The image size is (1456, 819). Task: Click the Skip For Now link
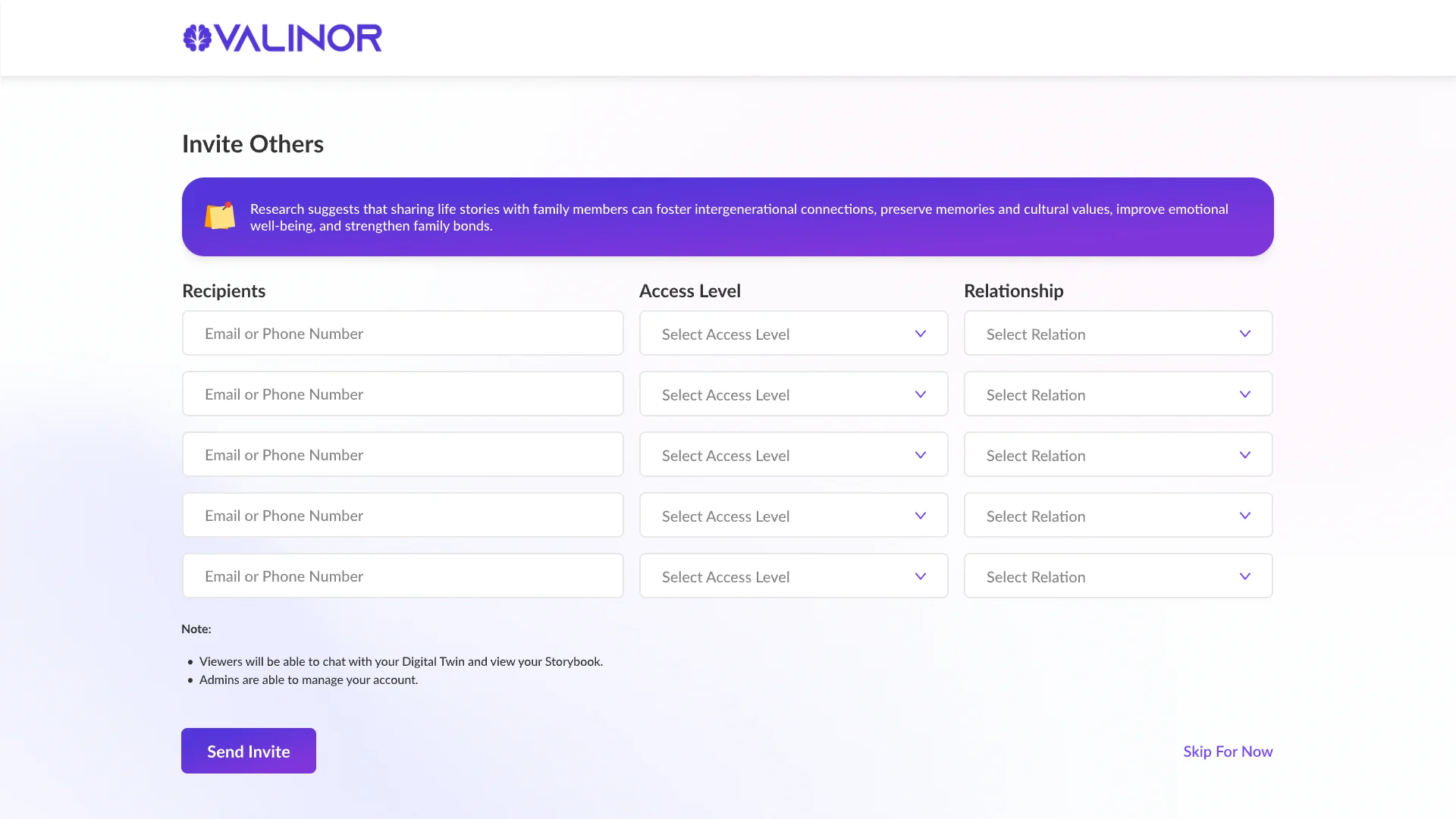point(1228,752)
